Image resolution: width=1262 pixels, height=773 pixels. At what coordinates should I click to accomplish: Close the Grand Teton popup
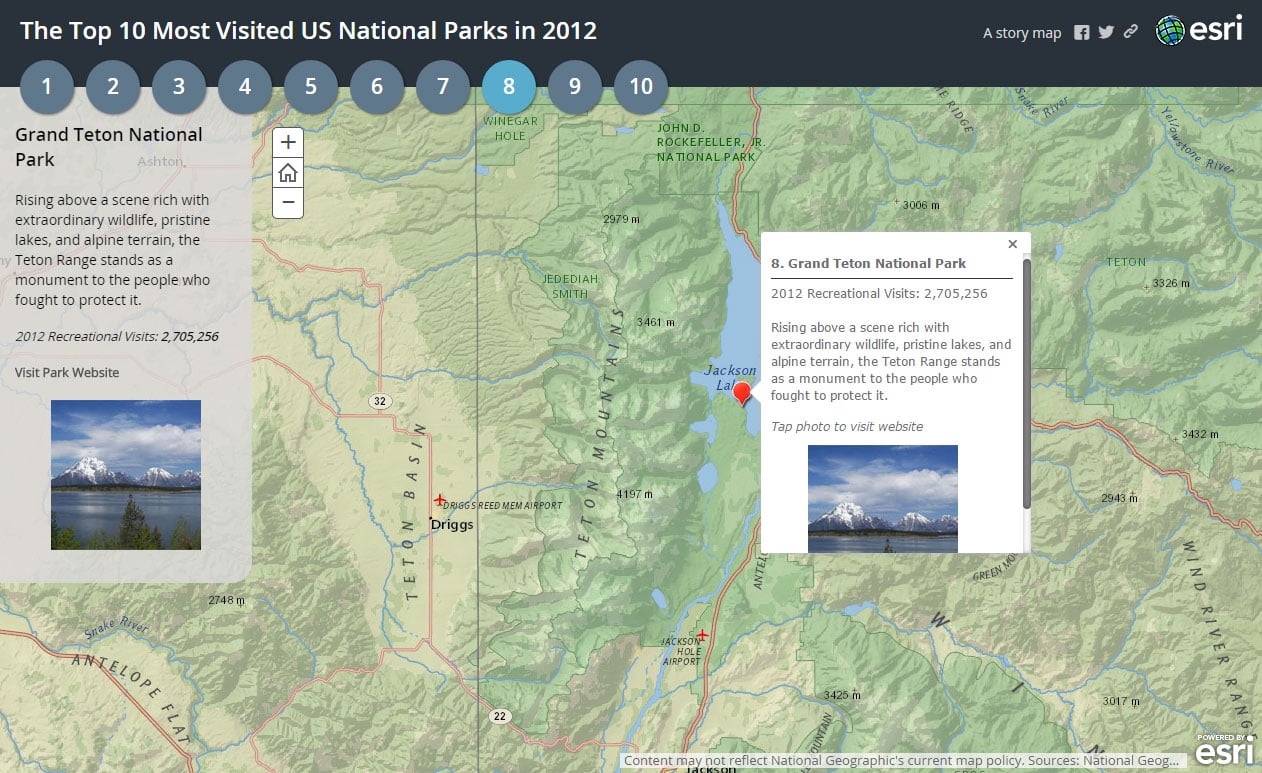(x=1012, y=244)
